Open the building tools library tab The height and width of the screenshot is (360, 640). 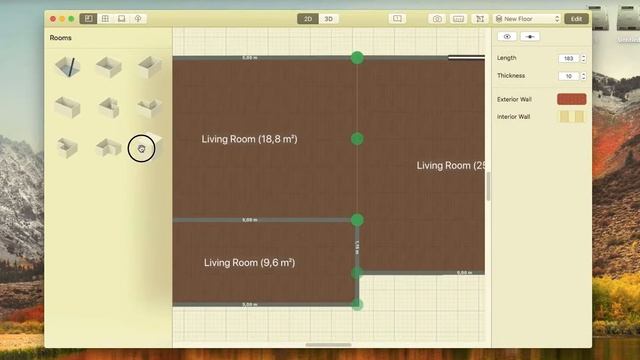[x=88, y=19]
